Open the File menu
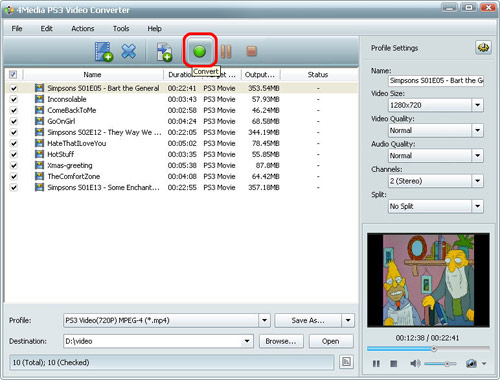The height and width of the screenshot is (380, 500). 17,29
